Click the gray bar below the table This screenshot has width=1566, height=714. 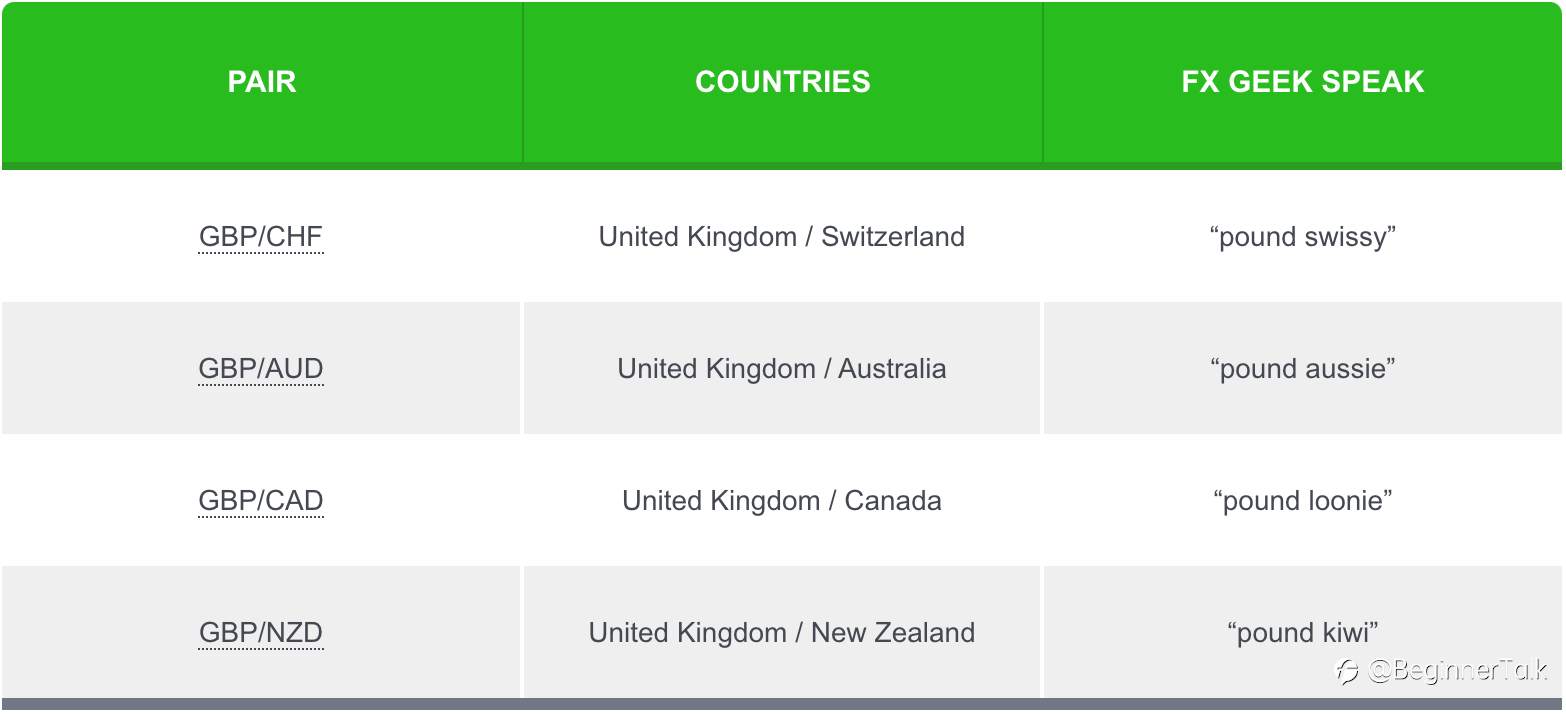point(783,705)
